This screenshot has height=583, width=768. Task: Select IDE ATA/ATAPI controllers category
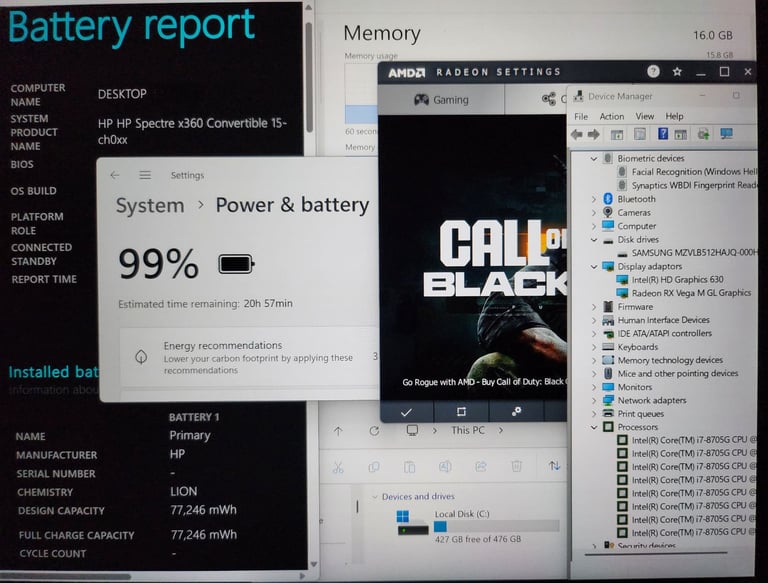(x=664, y=334)
